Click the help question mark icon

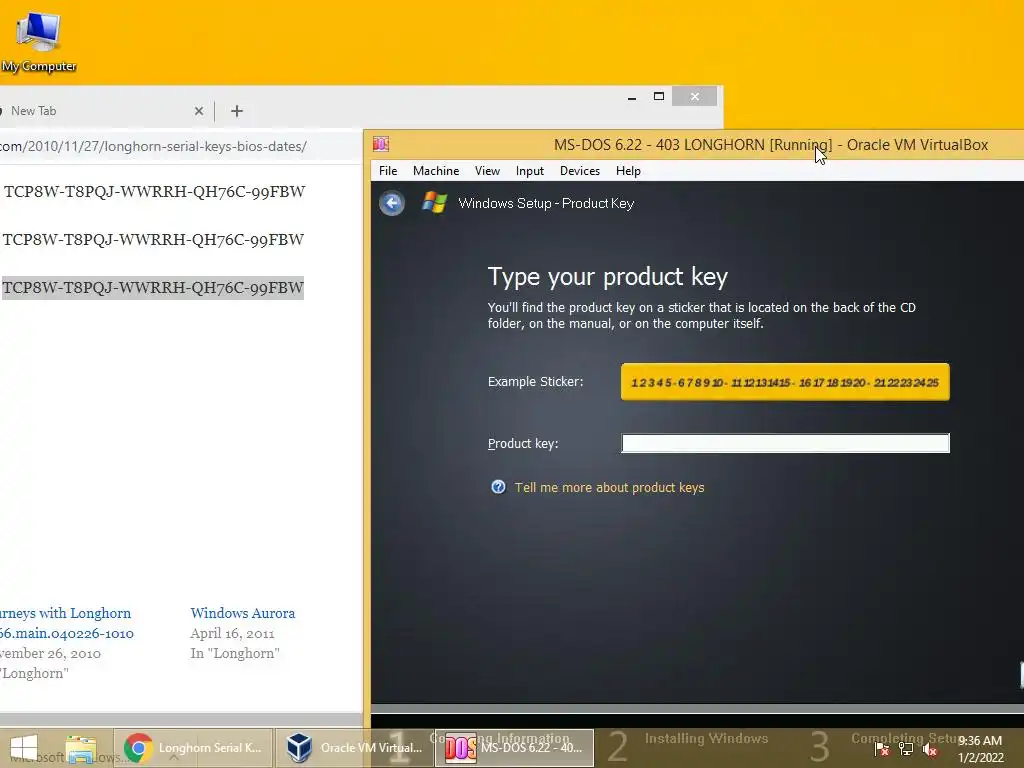[x=498, y=487]
